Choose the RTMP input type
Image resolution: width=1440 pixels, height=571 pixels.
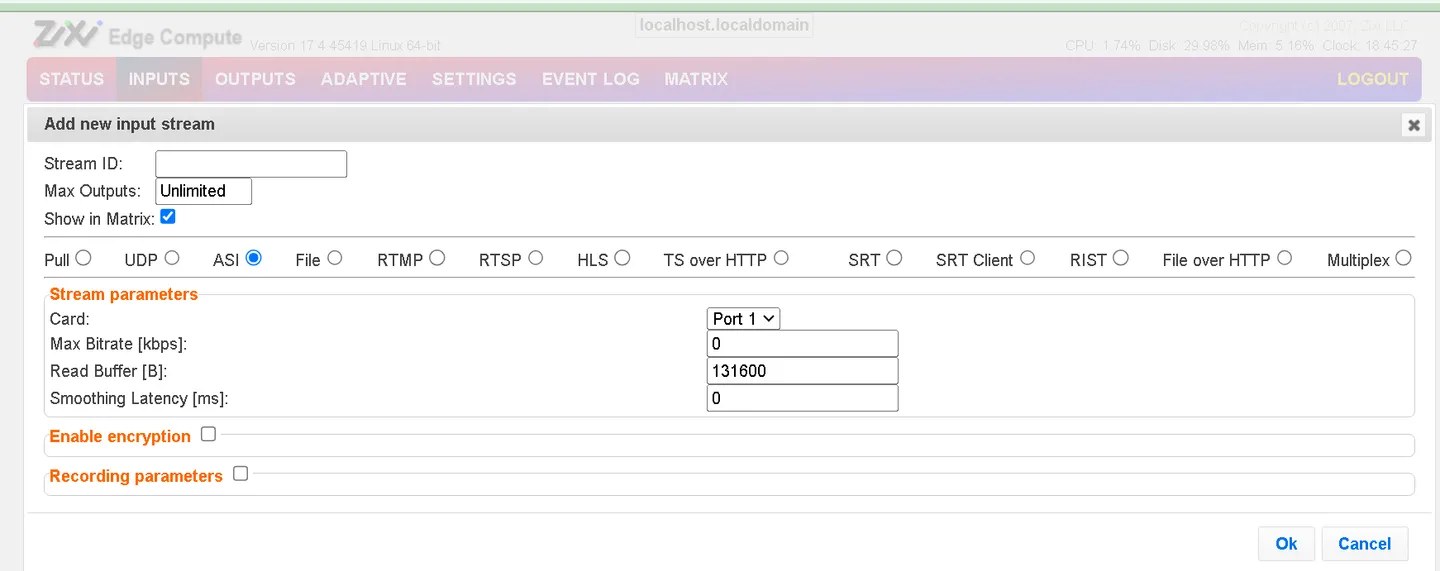coord(437,258)
